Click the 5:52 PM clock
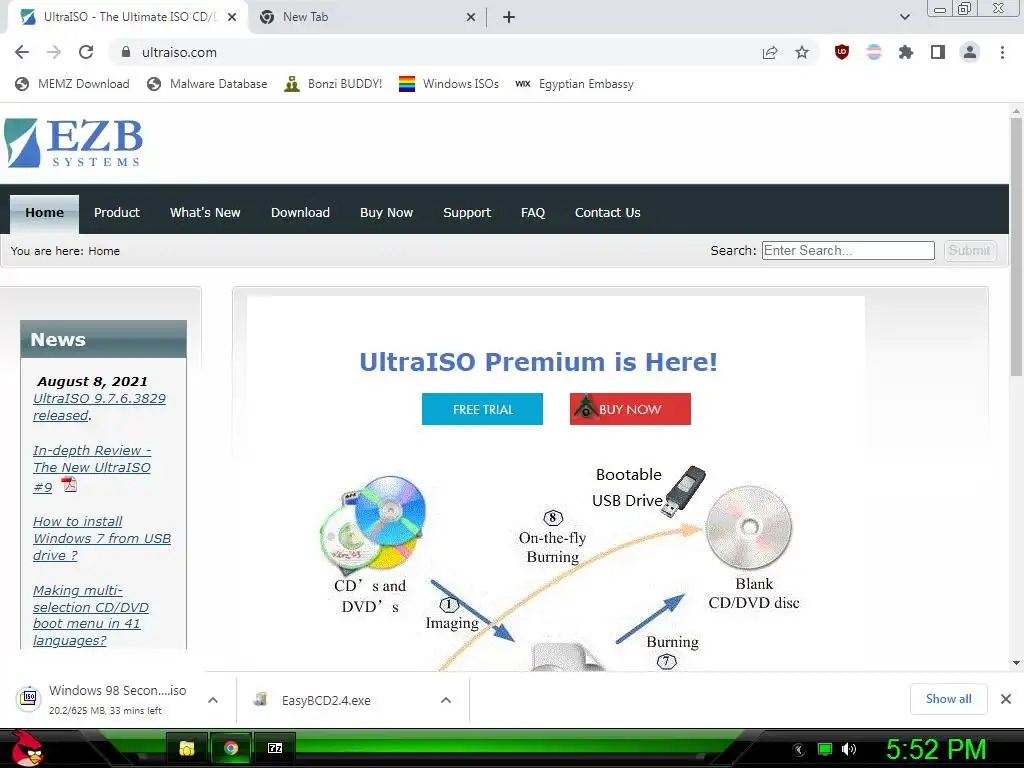Screen dimensions: 1024x768 (936, 749)
